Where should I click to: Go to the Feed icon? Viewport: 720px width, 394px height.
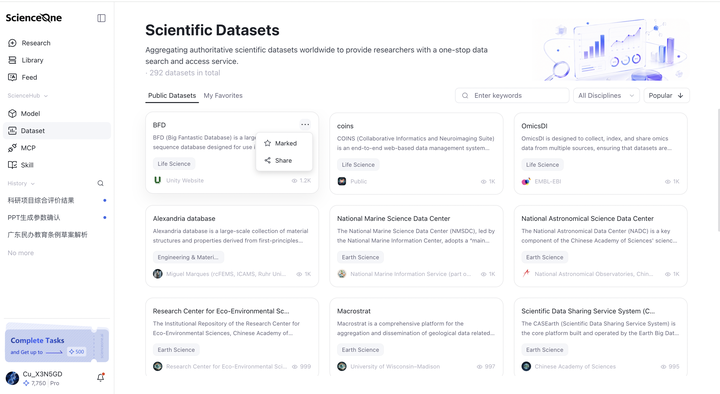(x=12, y=77)
